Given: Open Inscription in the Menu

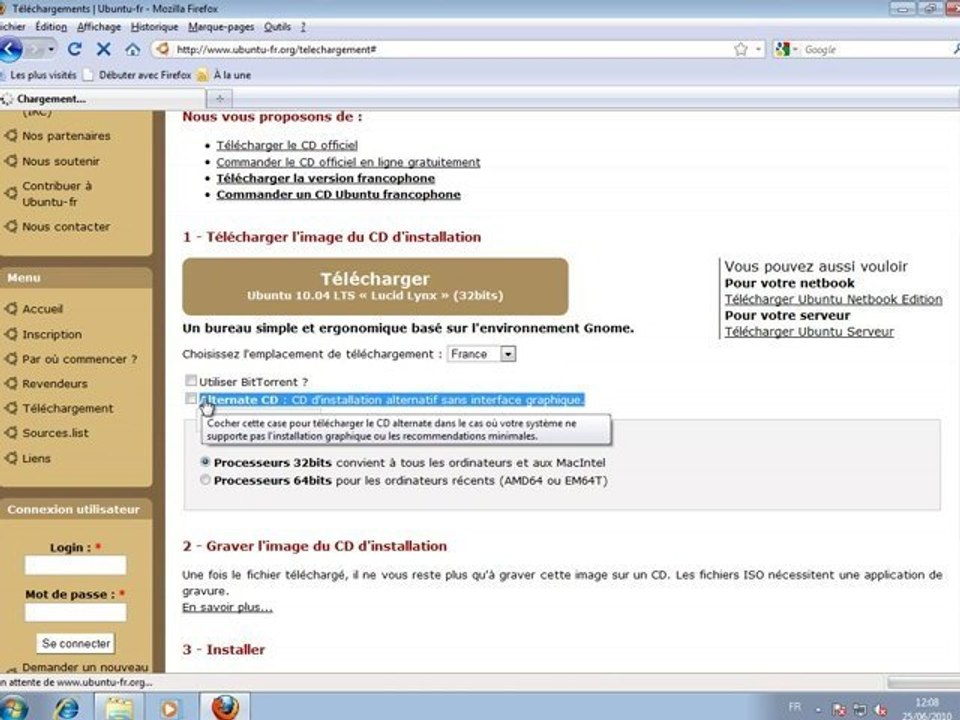Looking at the screenshot, I should (x=51, y=334).
